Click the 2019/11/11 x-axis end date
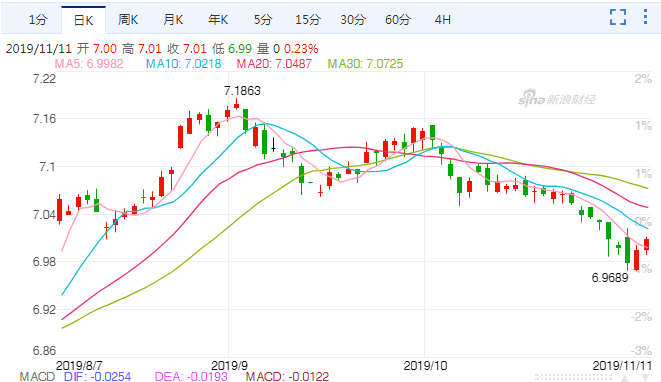Screen dimensions: 661x382 click(x=622, y=365)
